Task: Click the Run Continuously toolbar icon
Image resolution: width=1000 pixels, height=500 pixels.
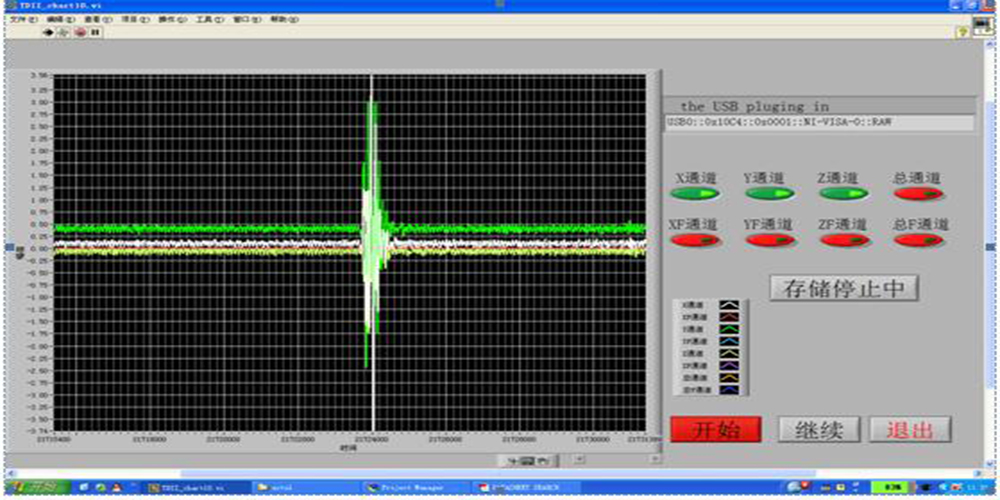Action: (64, 32)
